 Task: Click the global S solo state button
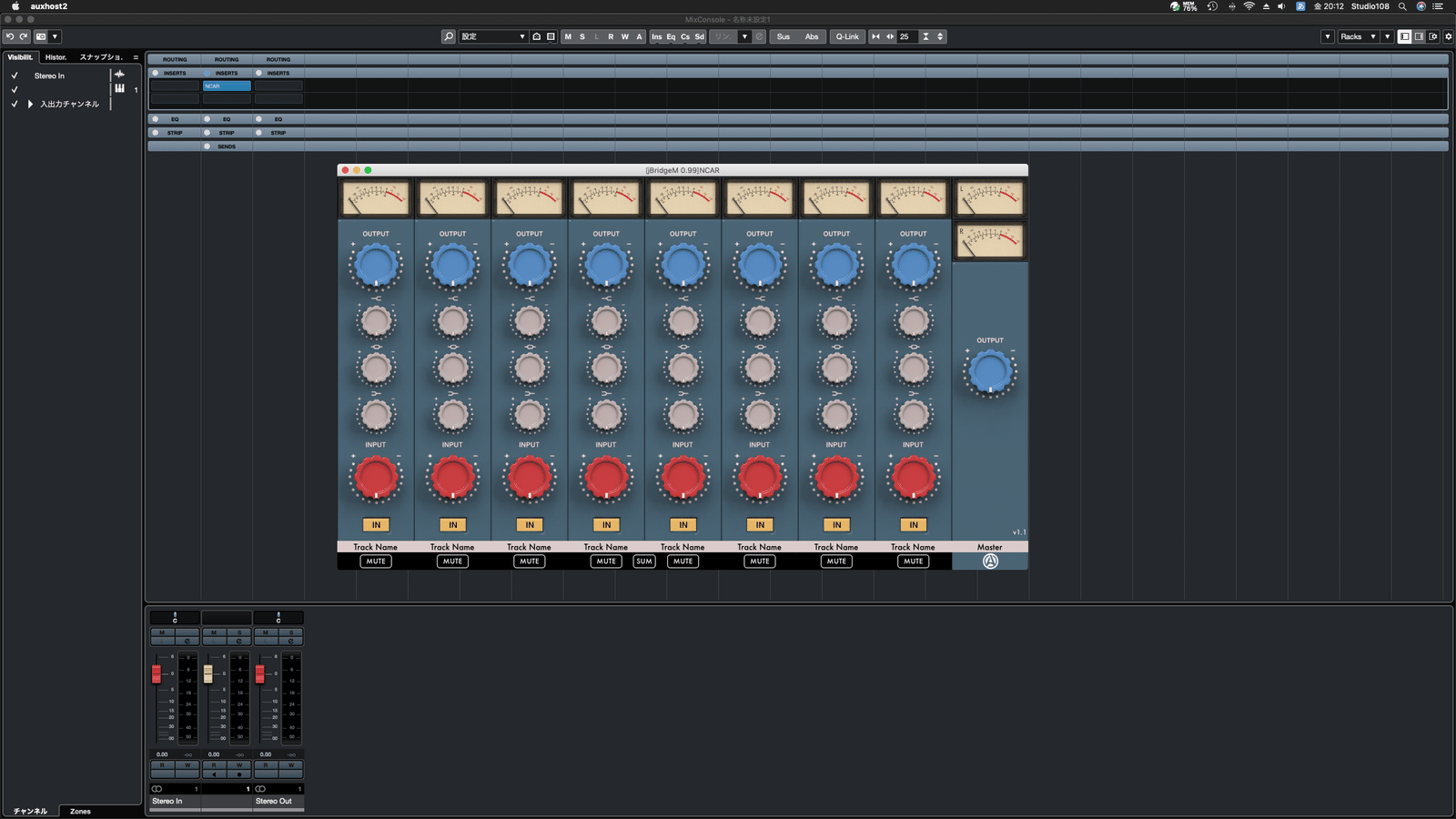tap(582, 36)
